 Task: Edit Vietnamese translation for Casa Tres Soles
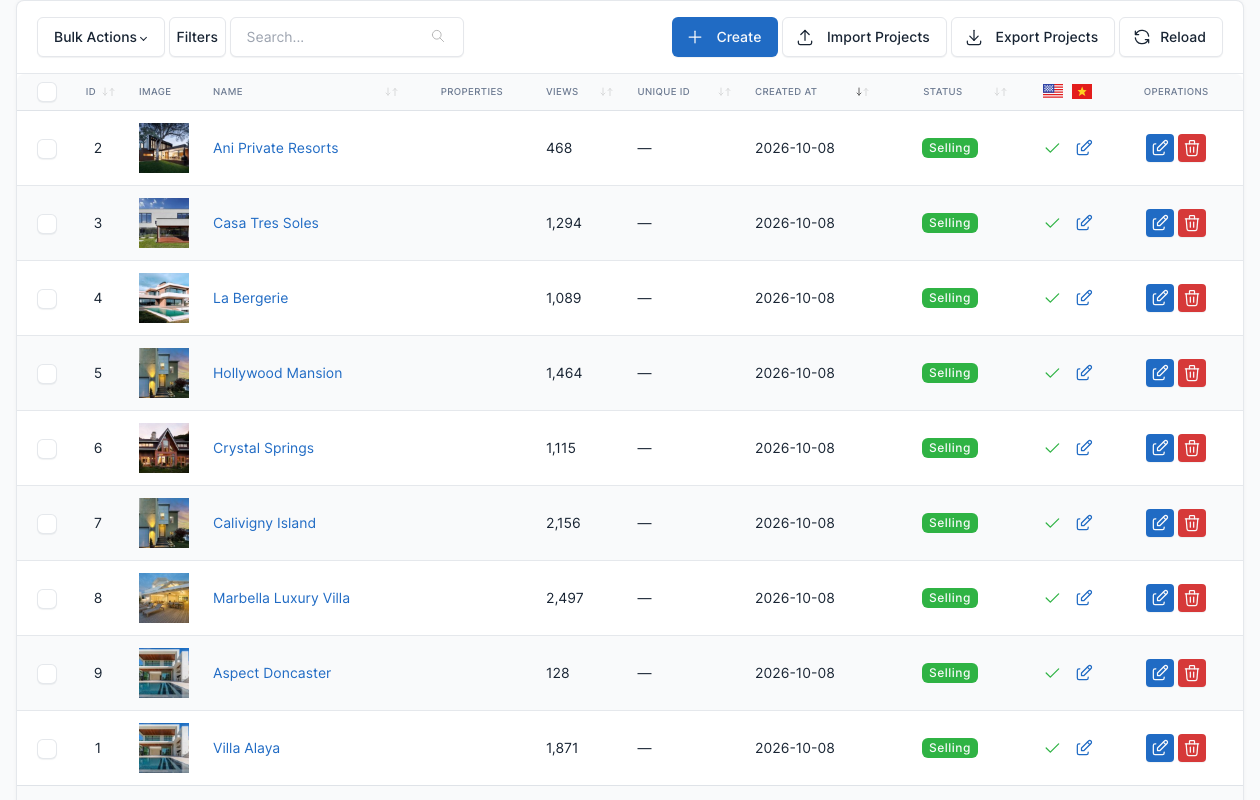[x=1084, y=223]
